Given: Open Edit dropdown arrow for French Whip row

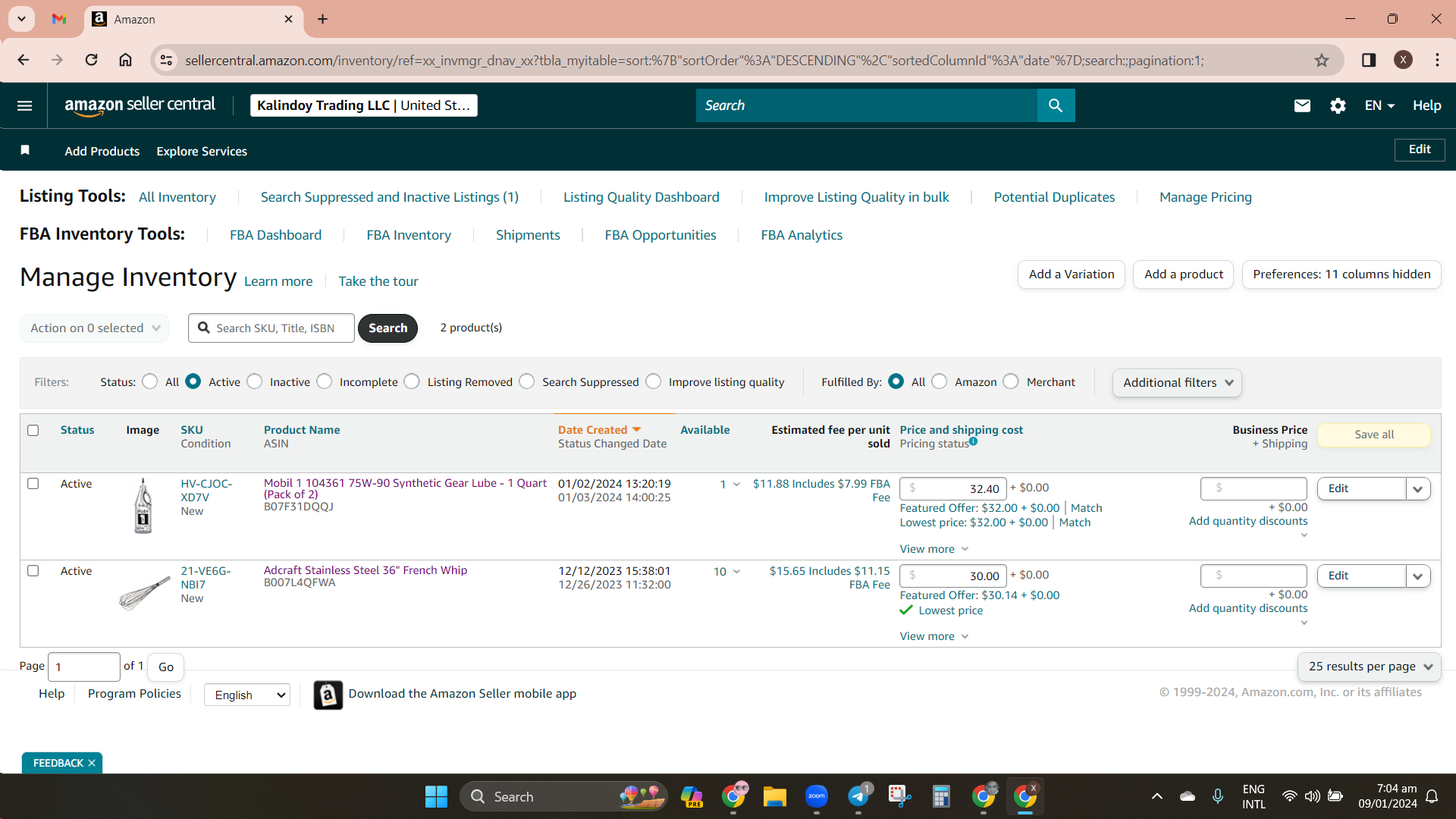Looking at the screenshot, I should tap(1418, 576).
